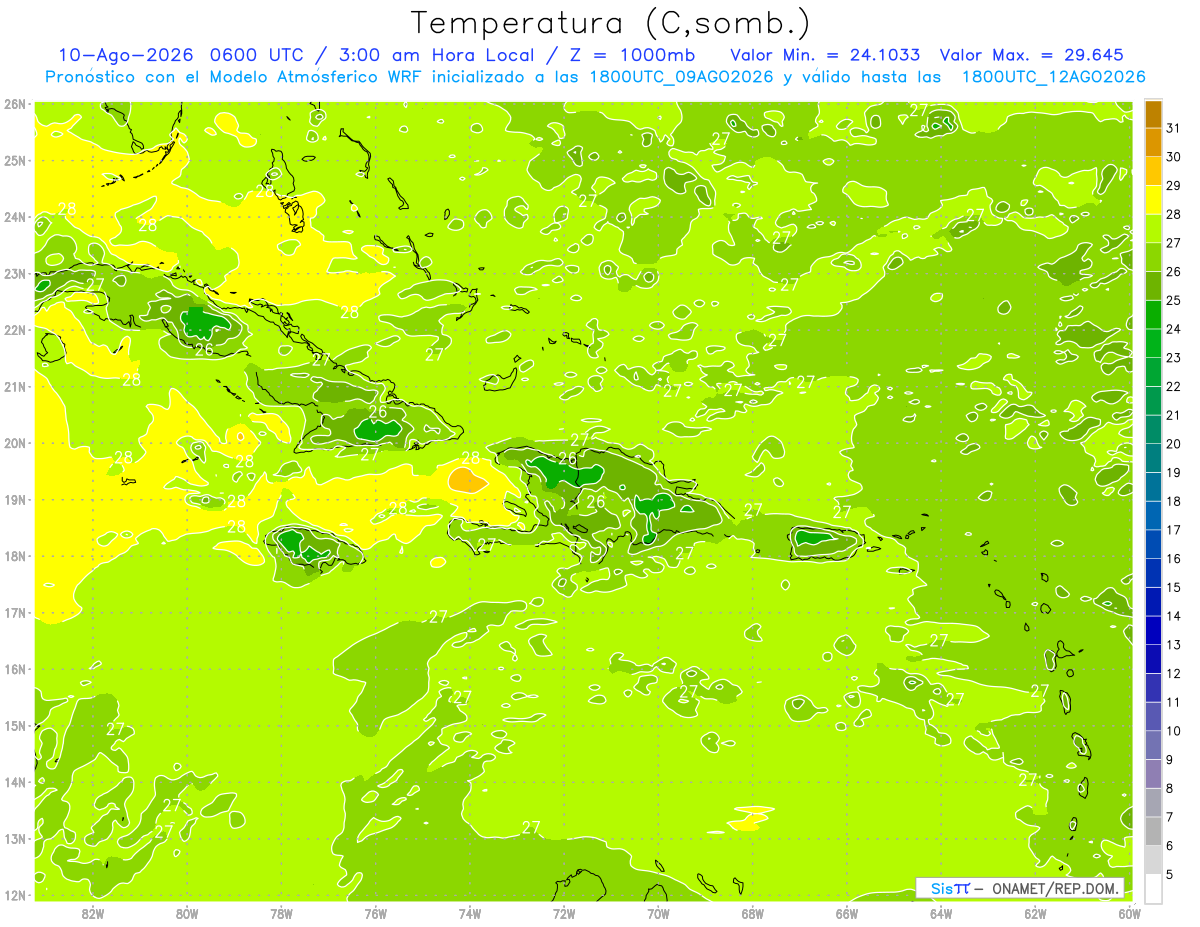Click the brown colorbar swatch above 31

[x=1153, y=114]
